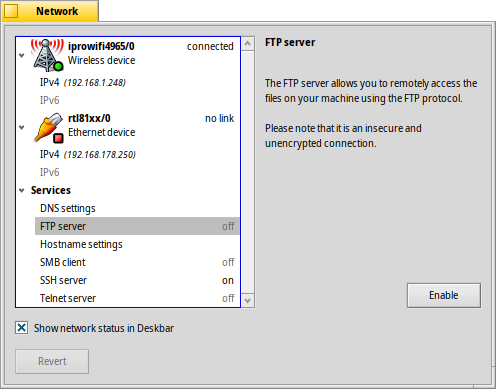Select the iprowifi4965/0 device name
Screen dimensions: 496x389
click(101, 46)
